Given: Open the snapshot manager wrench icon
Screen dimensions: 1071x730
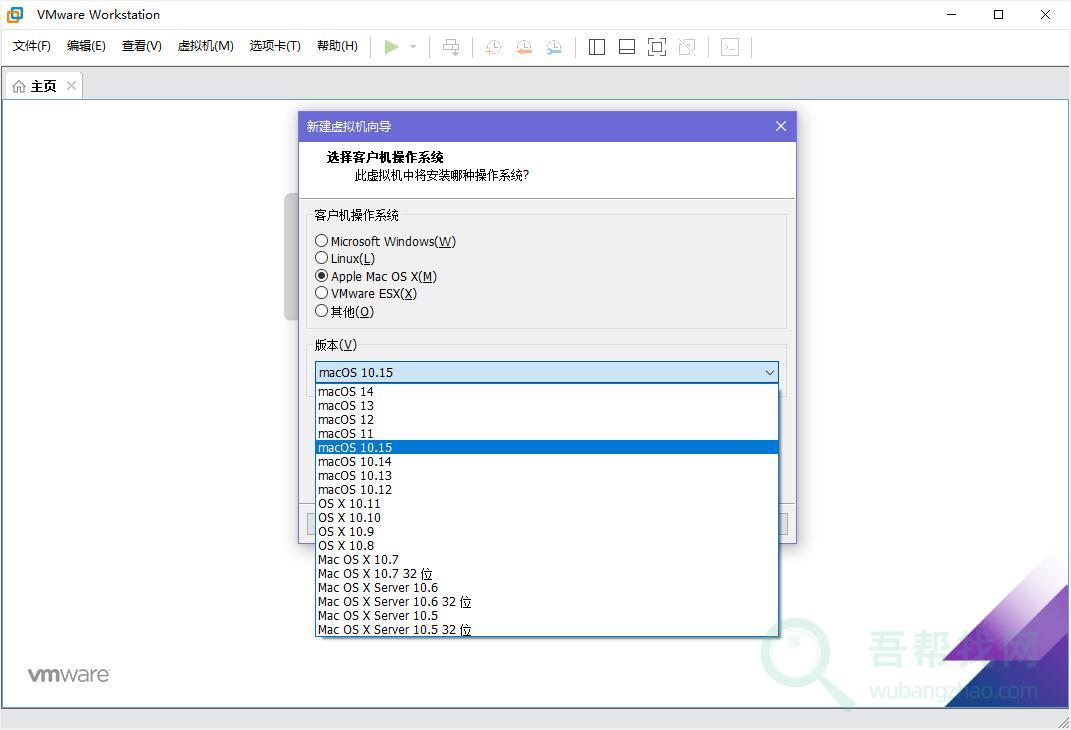Looking at the screenshot, I should coord(554,47).
